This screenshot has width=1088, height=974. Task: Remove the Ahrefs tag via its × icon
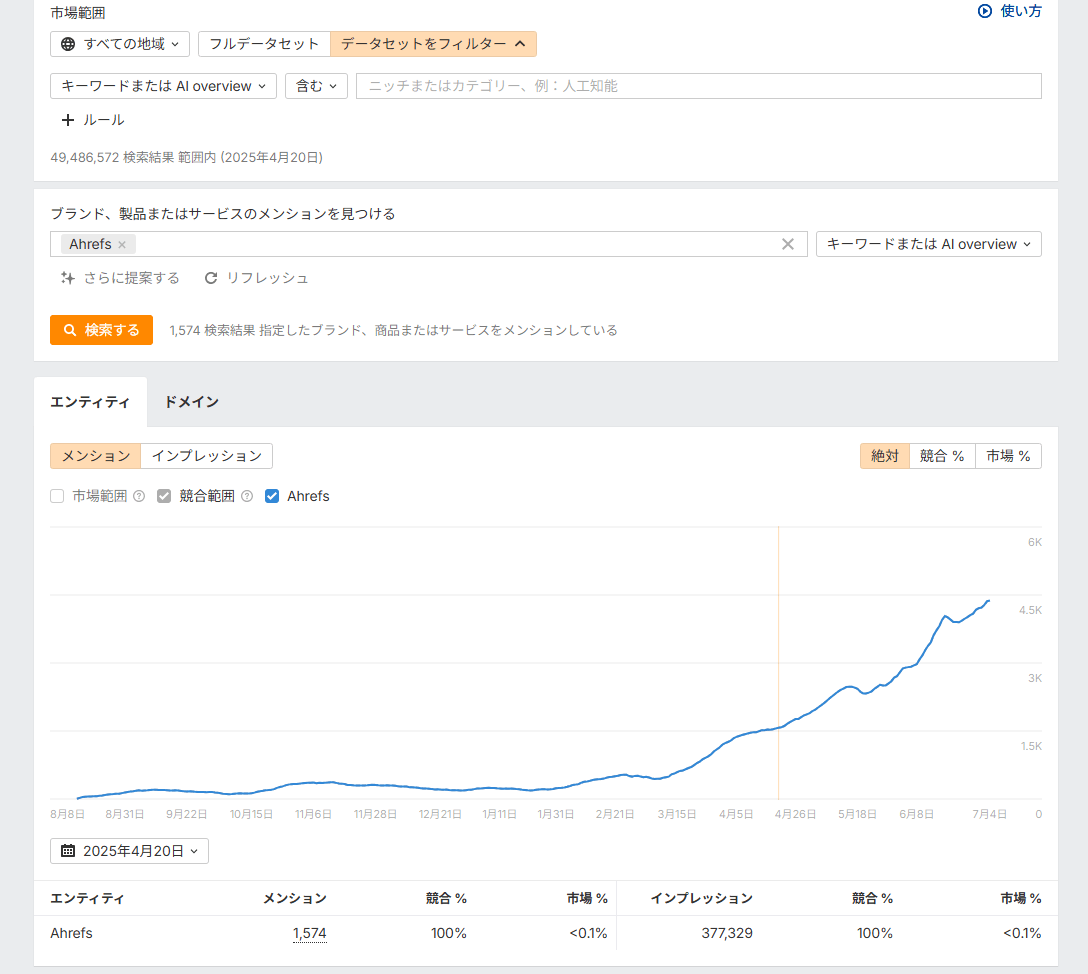pyautogui.click(x=121, y=244)
